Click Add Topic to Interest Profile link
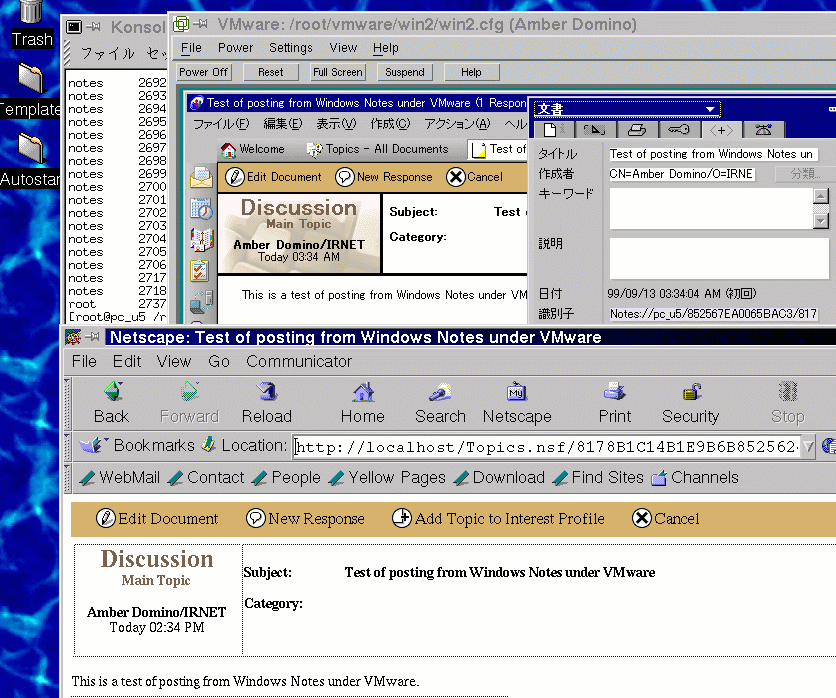This screenshot has width=836, height=698. tap(499, 518)
